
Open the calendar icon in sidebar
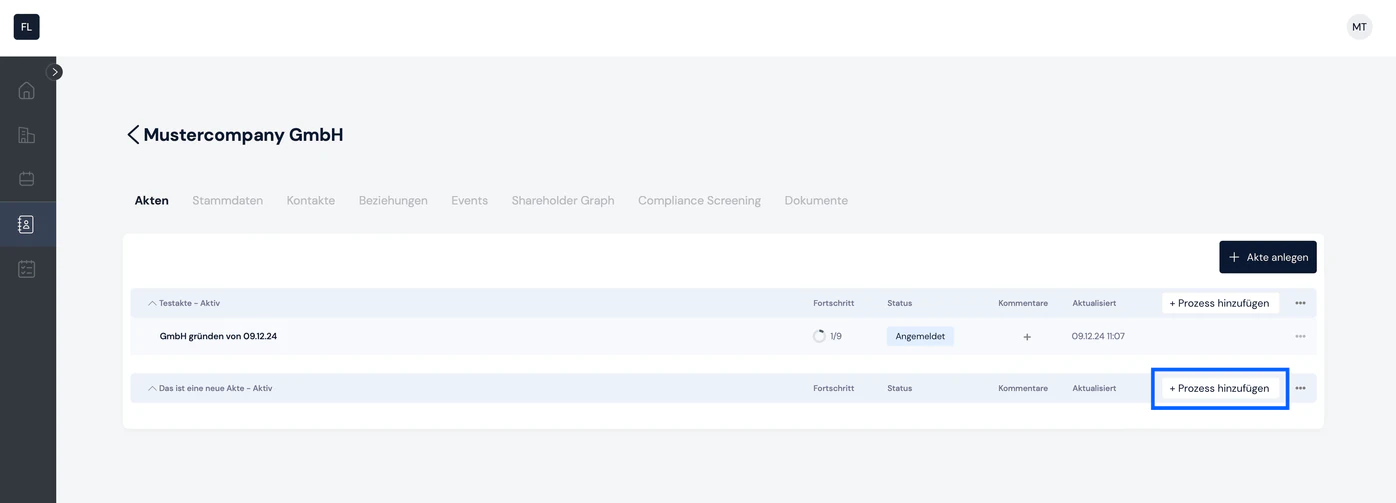coord(27,179)
